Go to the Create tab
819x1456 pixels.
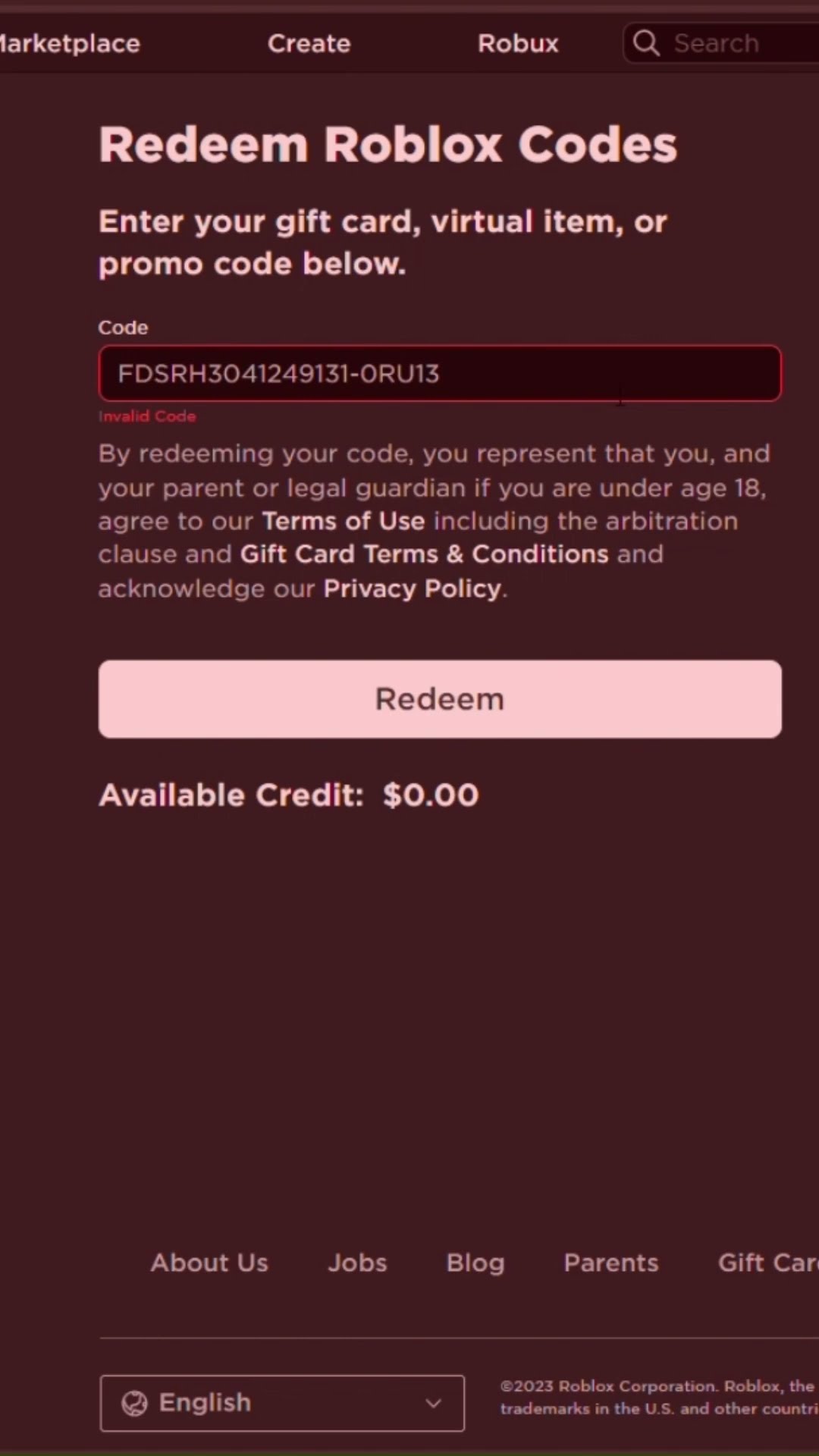[x=309, y=43]
